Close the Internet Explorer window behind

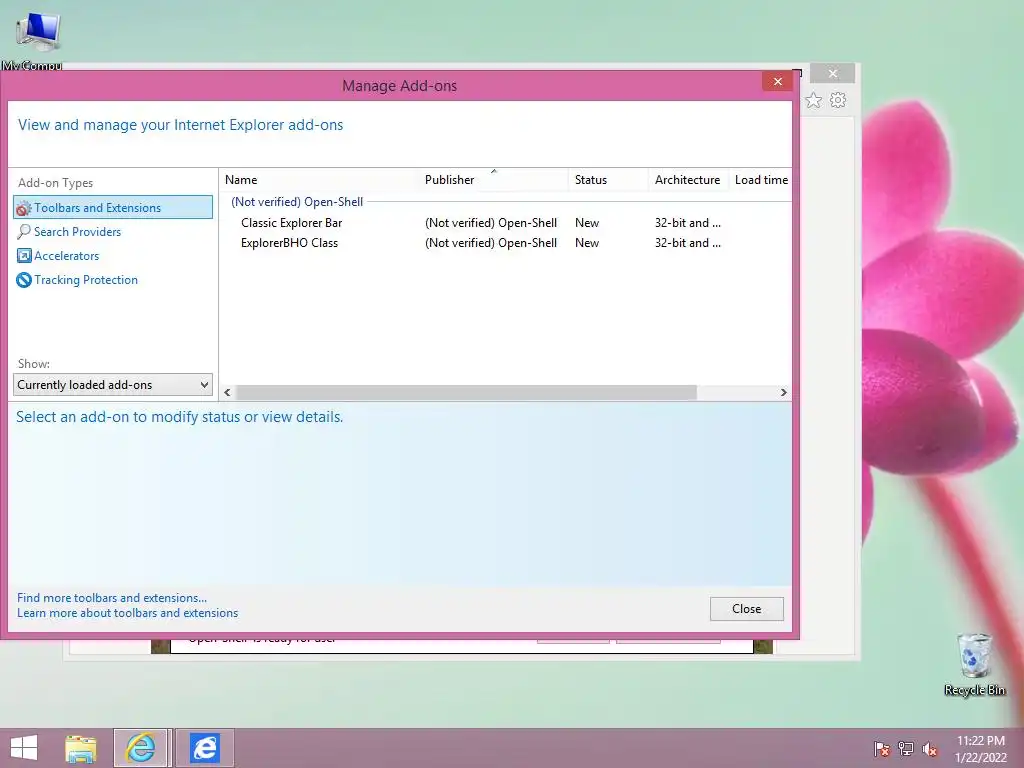pyautogui.click(x=833, y=73)
